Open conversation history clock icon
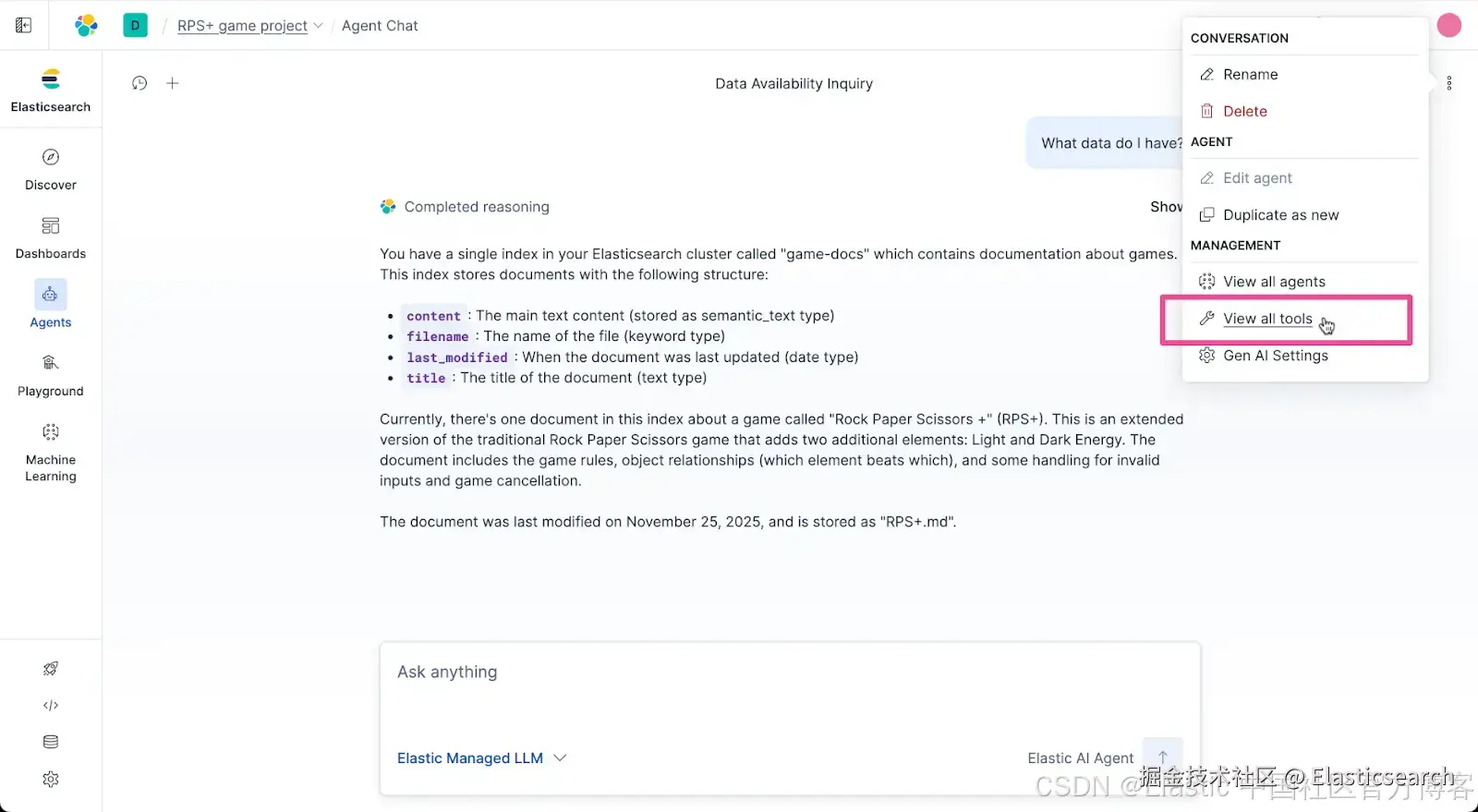1478x812 pixels. click(139, 83)
